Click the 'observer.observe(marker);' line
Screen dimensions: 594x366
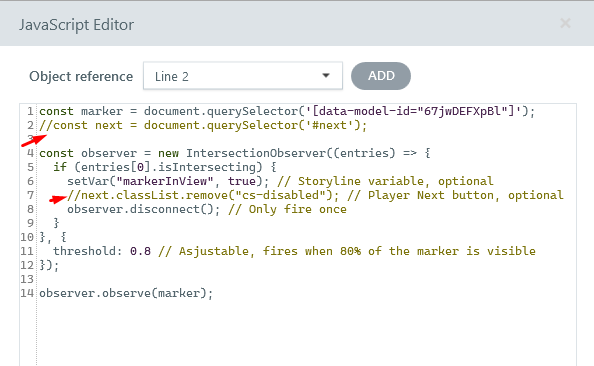tap(126, 293)
